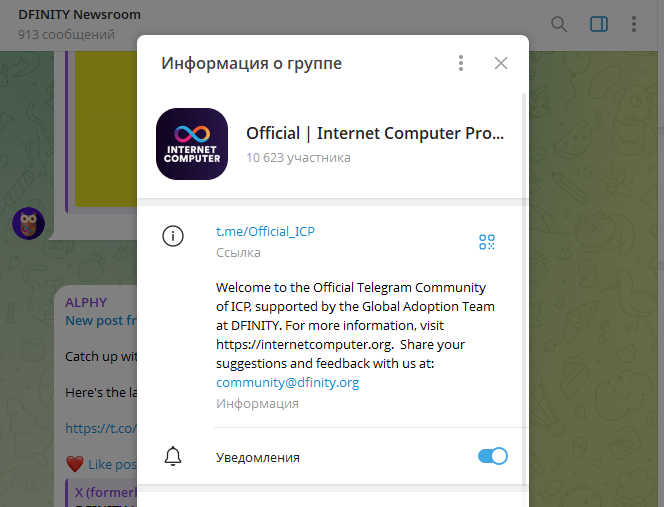Click the 'New post fr' link in ALPHY message
This screenshot has width=664, height=507.
[x=101, y=321]
